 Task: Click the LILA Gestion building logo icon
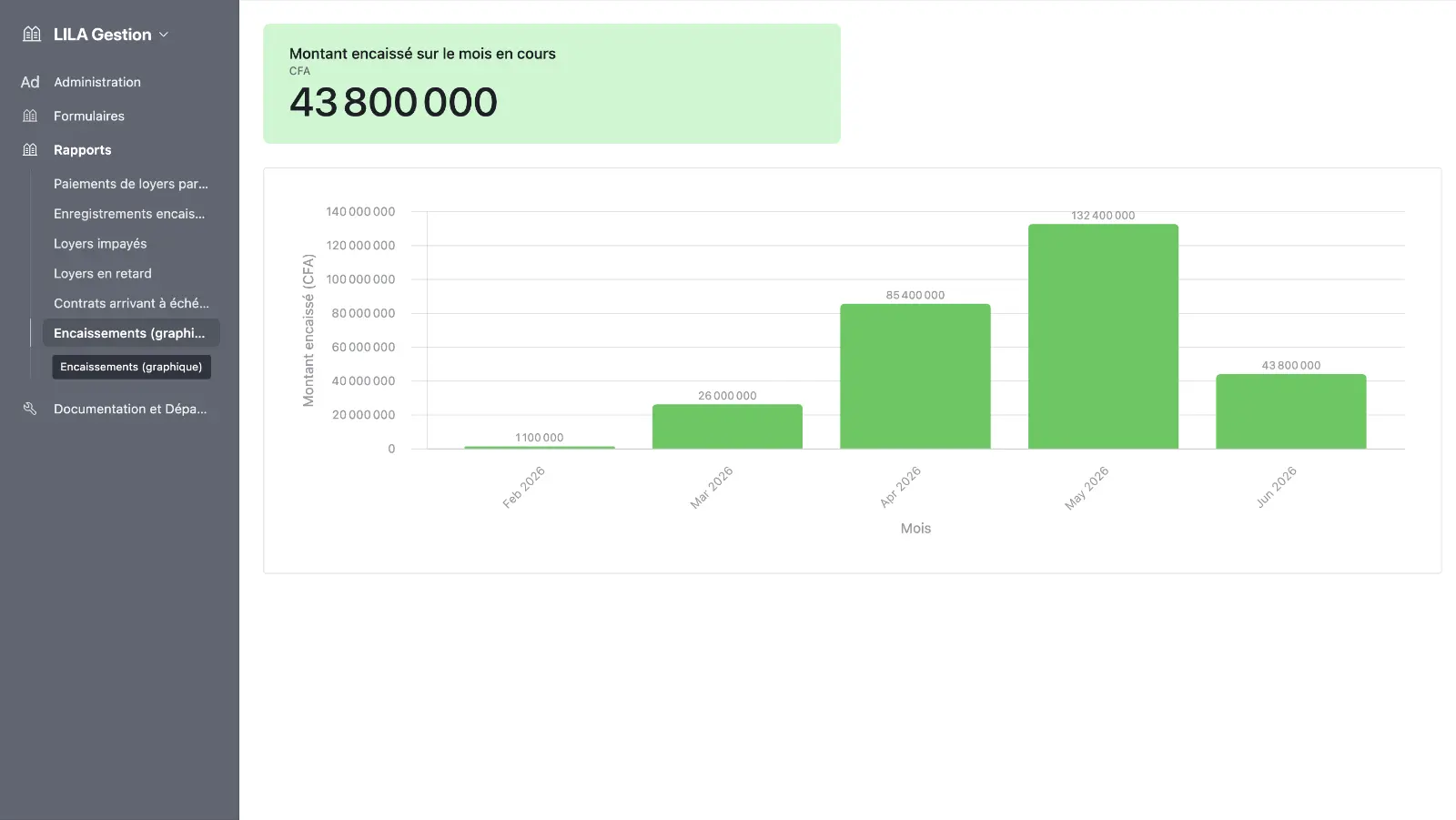(32, 35)
